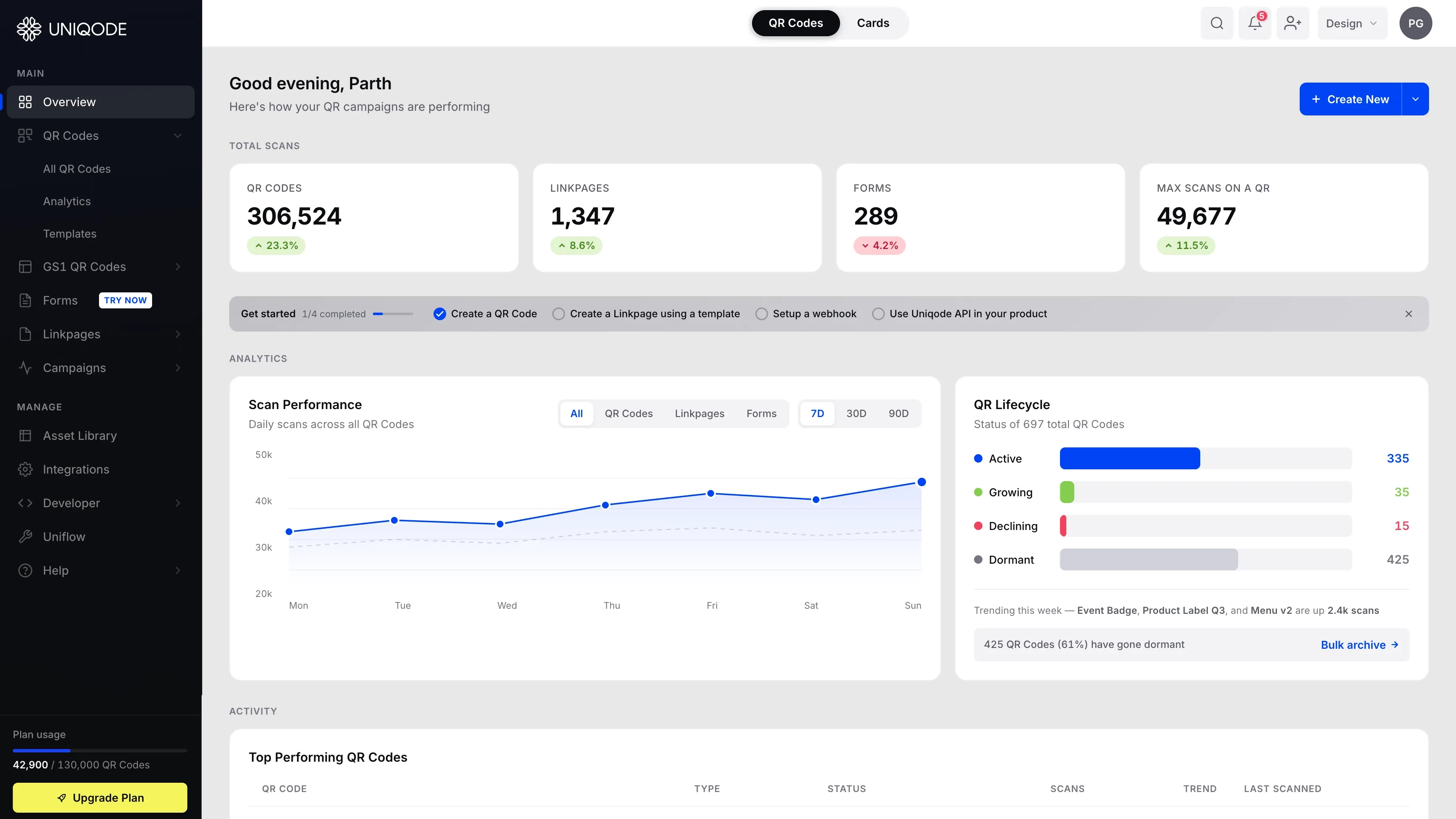The height and width of the screenshot is (819, 1456).
Task: Click the Overview grid icon
Action: tap(25, 102)
